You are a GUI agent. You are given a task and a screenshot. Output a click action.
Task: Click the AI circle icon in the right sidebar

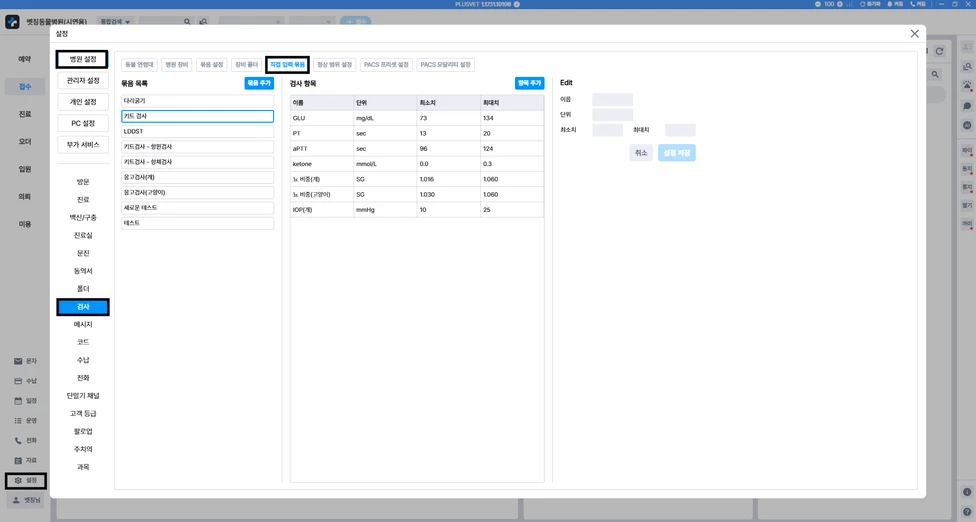coord(967,125)
